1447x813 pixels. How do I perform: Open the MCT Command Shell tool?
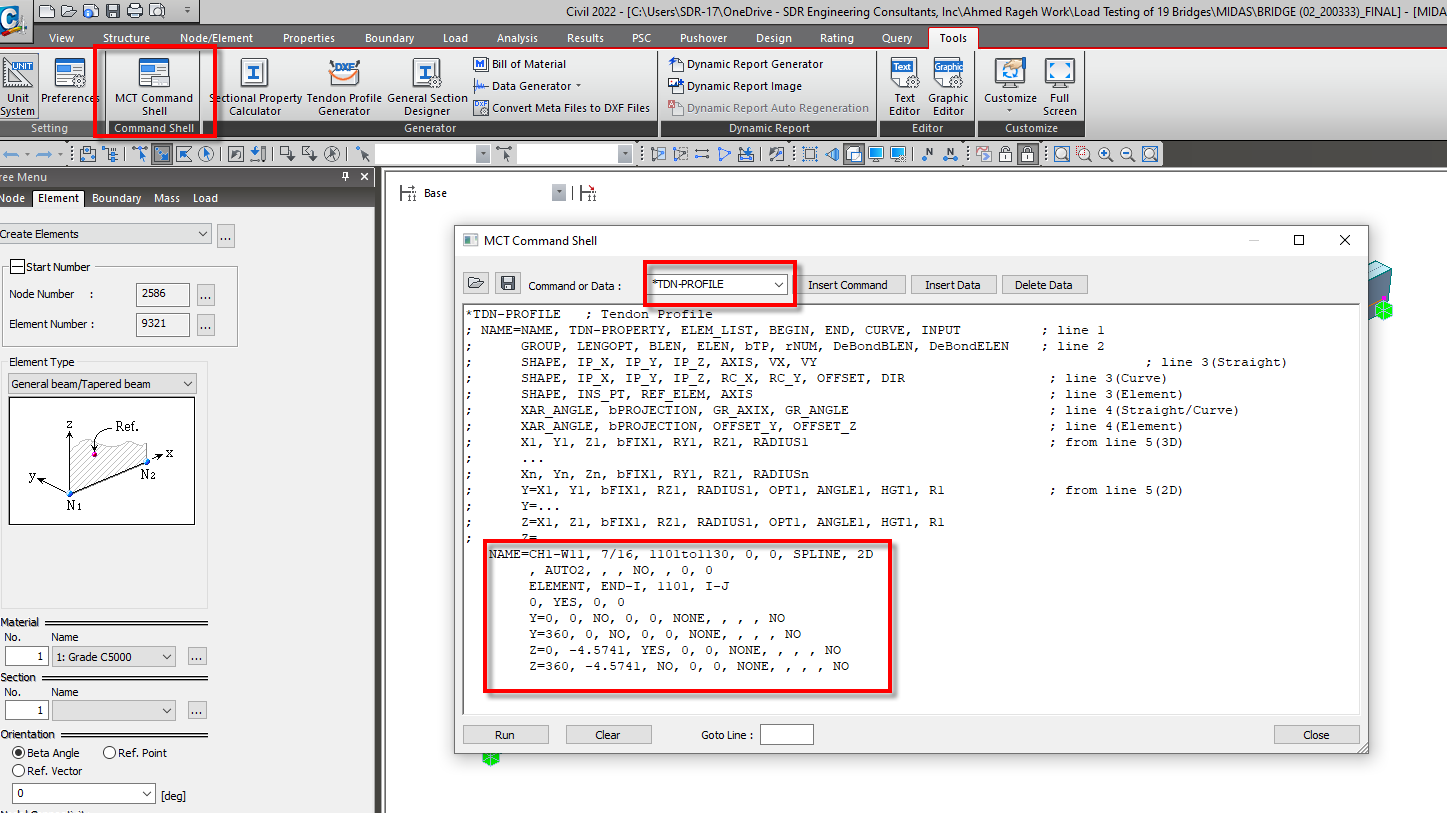pyautogui.click(x=154, y=87)
